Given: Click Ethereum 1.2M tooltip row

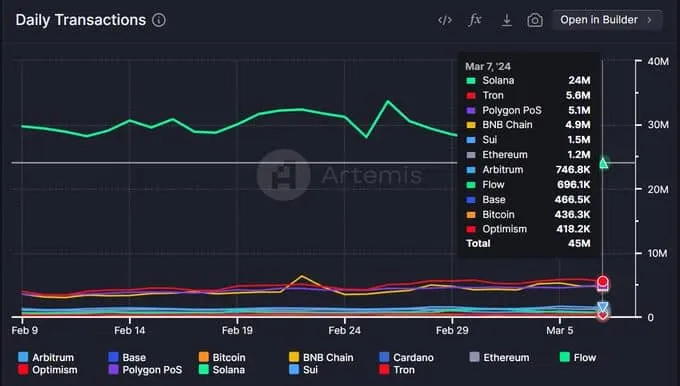Looking at the screenshot, I should click(528, 155).
